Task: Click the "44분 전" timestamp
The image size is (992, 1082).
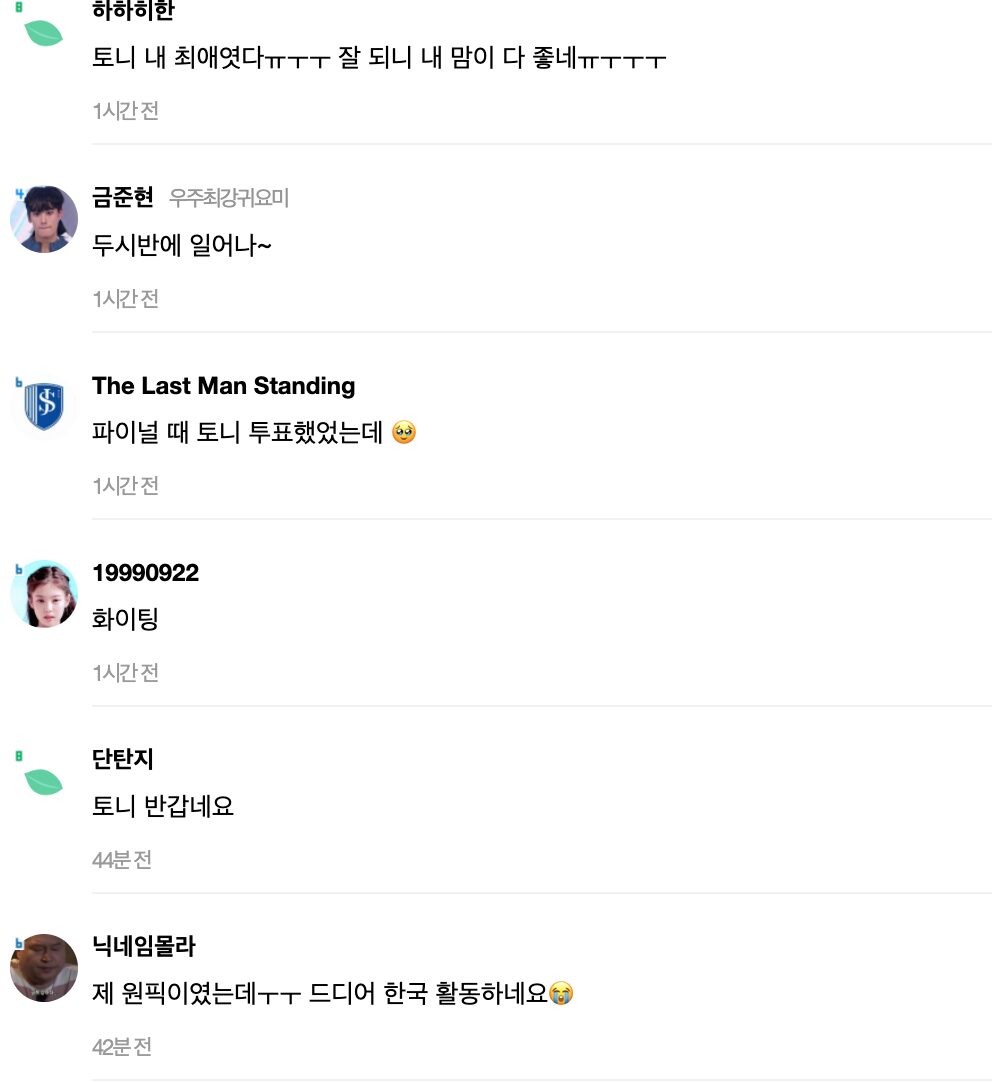Action: (122, 860)
